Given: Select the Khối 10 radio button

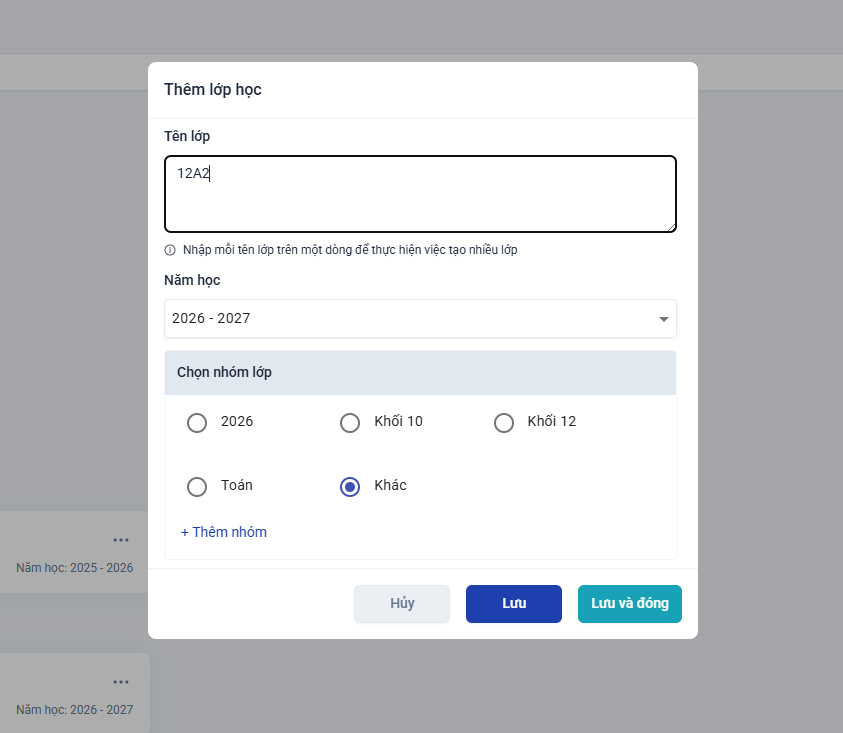Looking at the screenshot, I should click(350, 423).
